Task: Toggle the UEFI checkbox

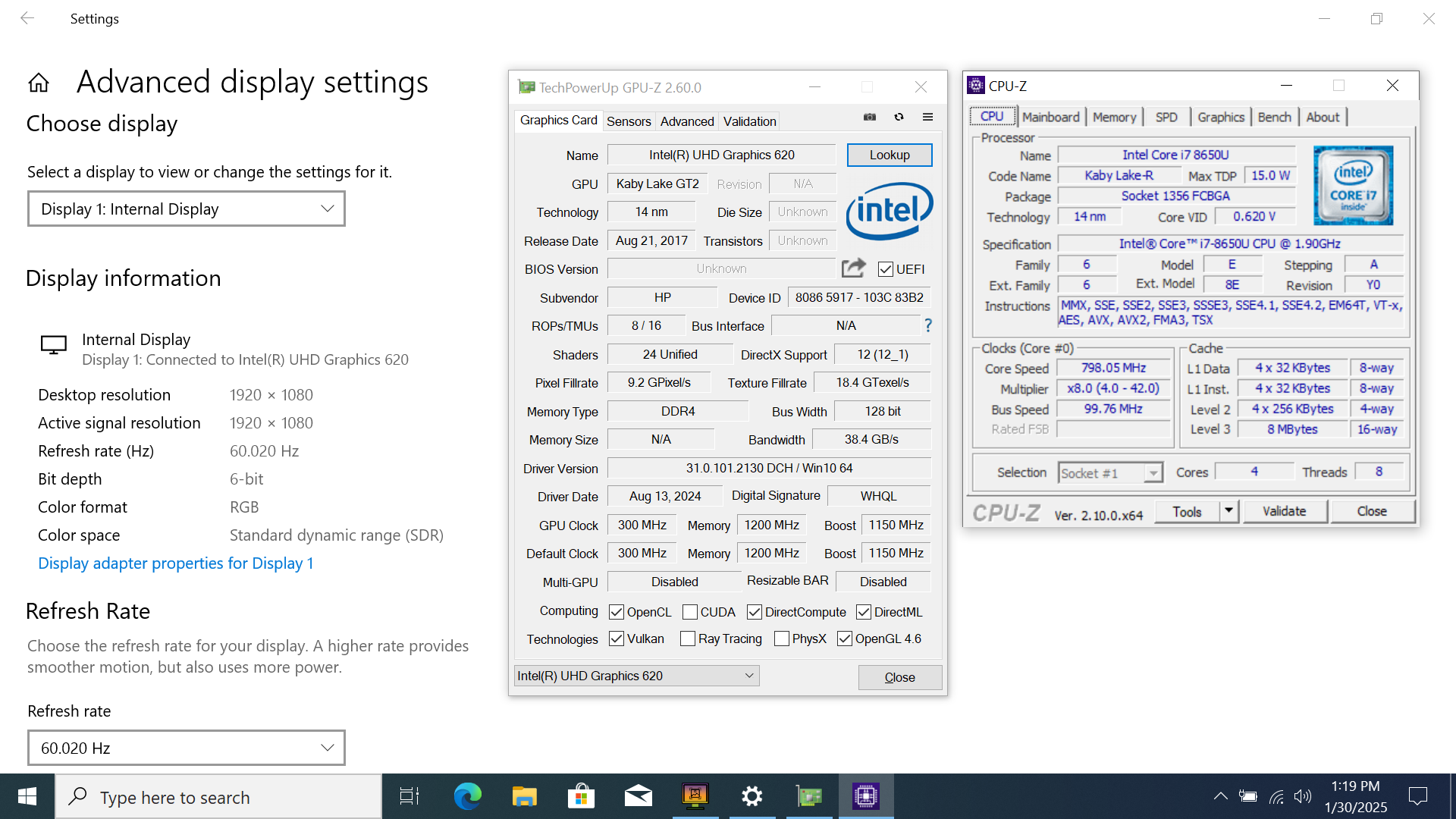Action: tap(885, 269)
